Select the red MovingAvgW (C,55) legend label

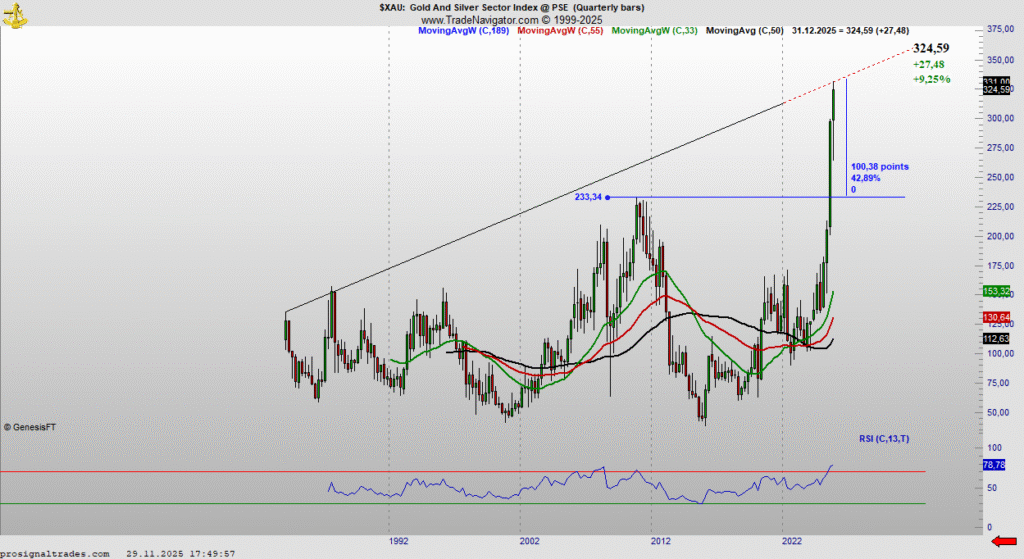pos(560,31)
